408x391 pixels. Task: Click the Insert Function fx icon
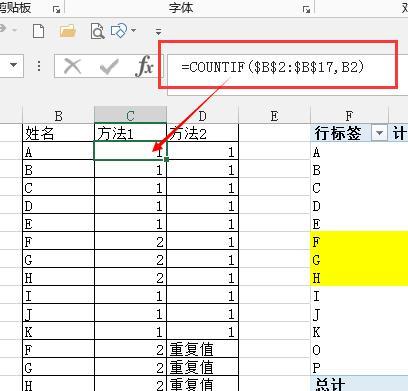(144, 66)
